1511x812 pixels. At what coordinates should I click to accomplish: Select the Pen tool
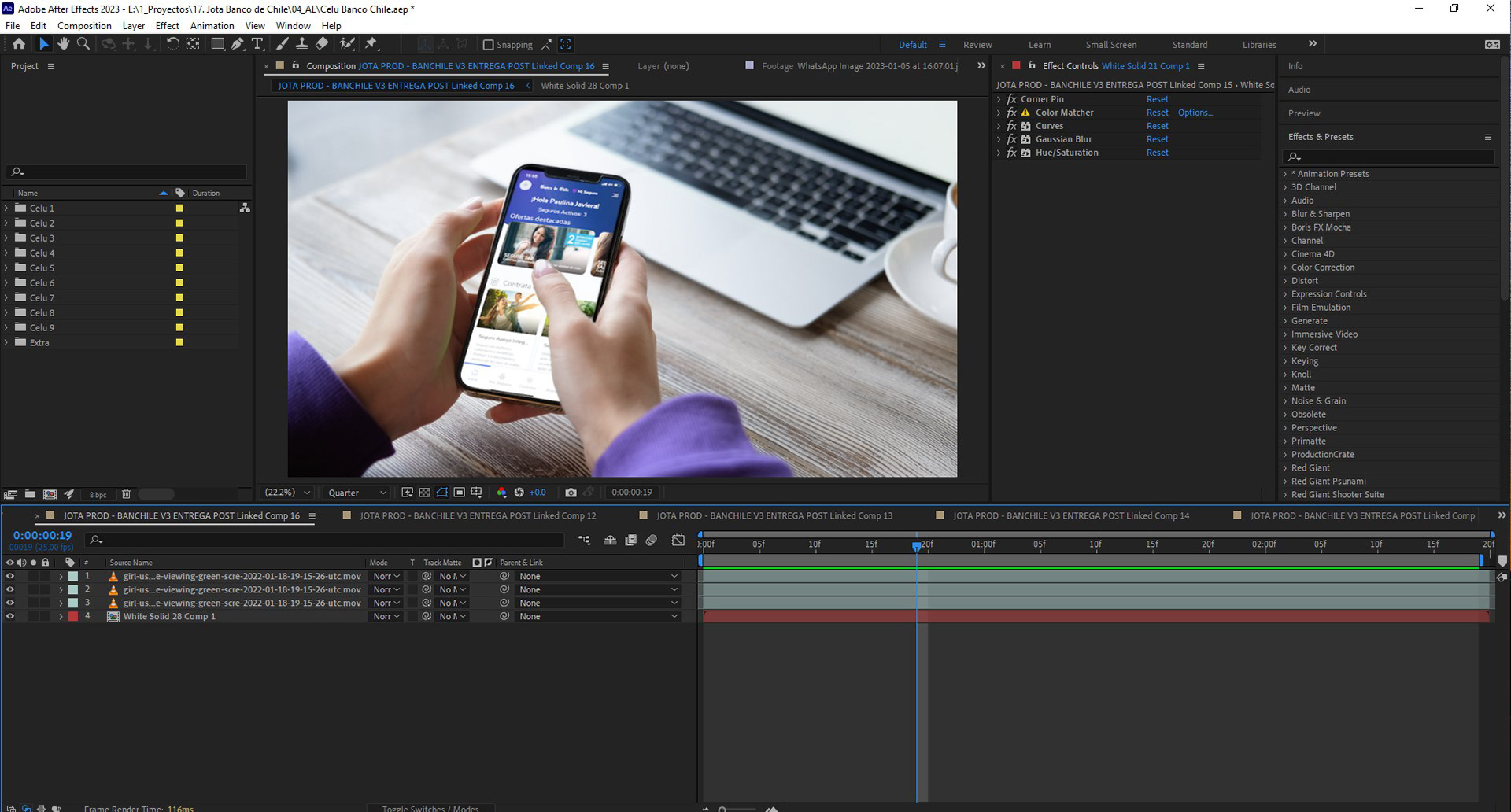237,44
